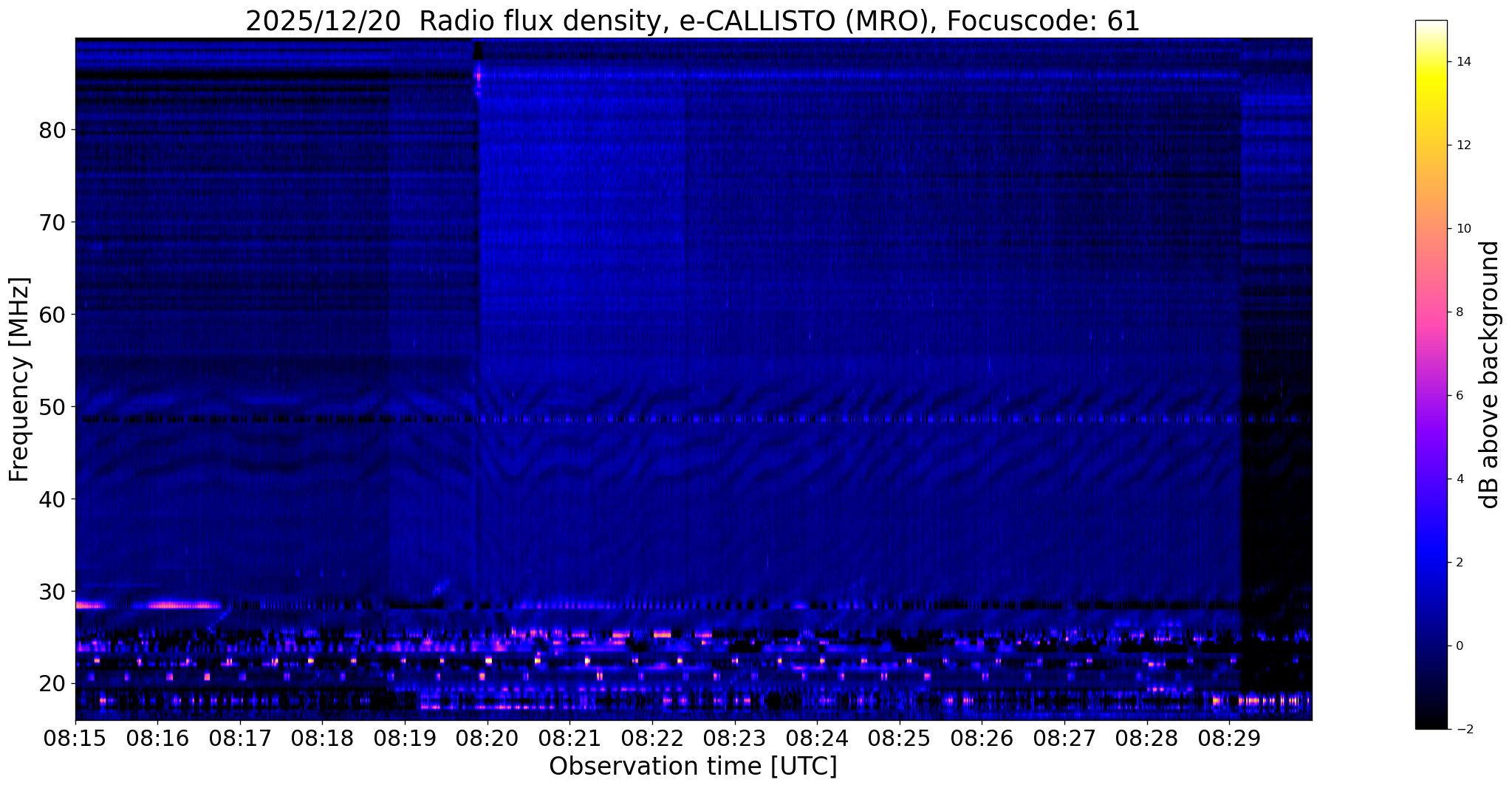The image size is (1512, 788).
Task: Click the 50 MHz frequency tick label
Action: click(51, 407)
